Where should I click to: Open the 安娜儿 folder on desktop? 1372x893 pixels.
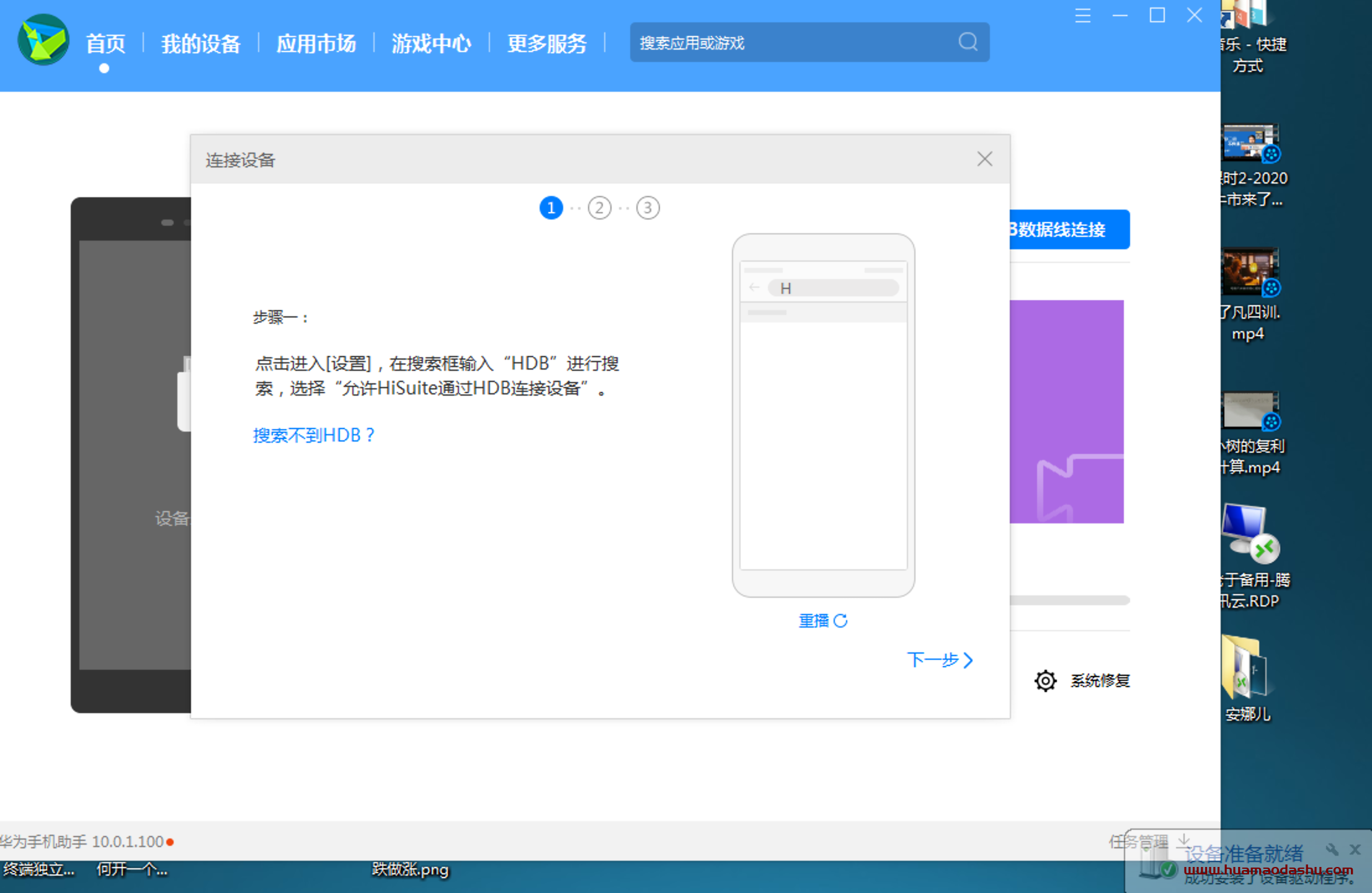click(x=1247, y=679)
